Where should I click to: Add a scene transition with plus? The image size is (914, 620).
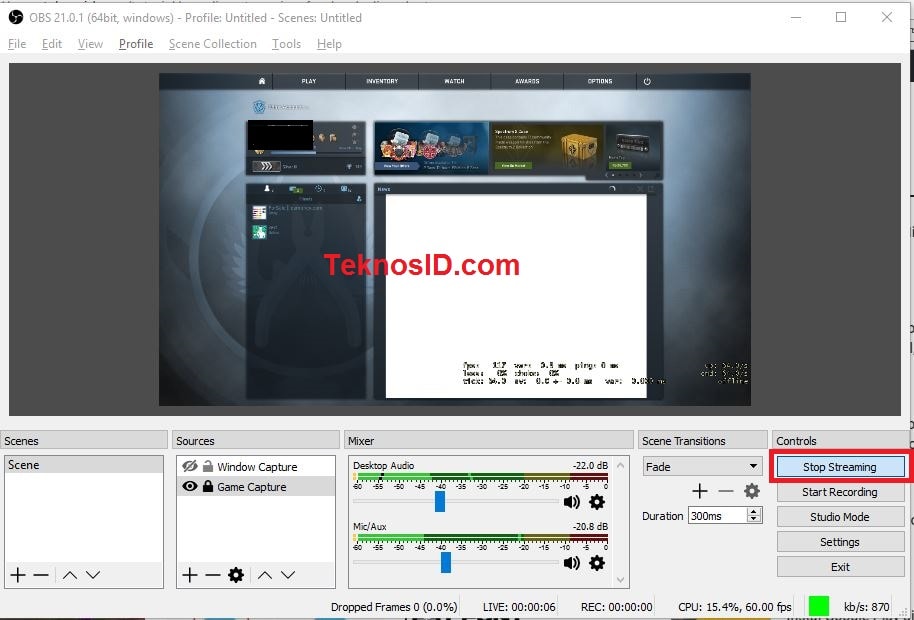coord(700,491)
